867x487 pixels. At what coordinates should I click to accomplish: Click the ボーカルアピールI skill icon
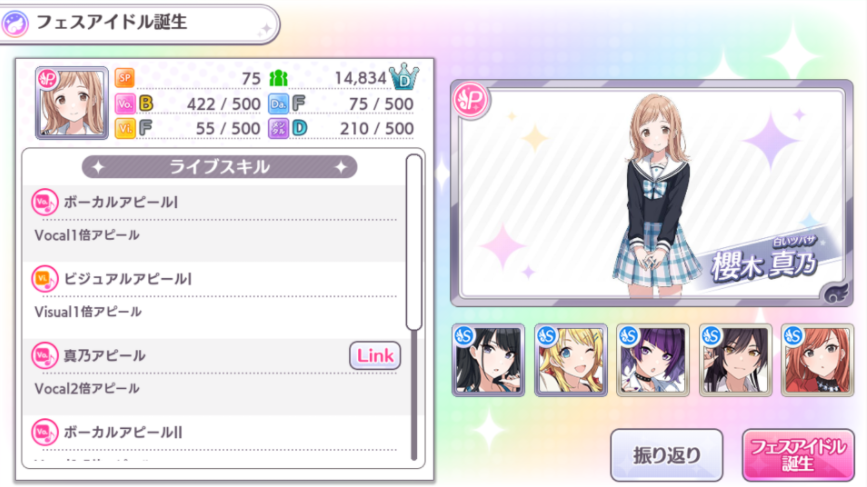(44, 202)
